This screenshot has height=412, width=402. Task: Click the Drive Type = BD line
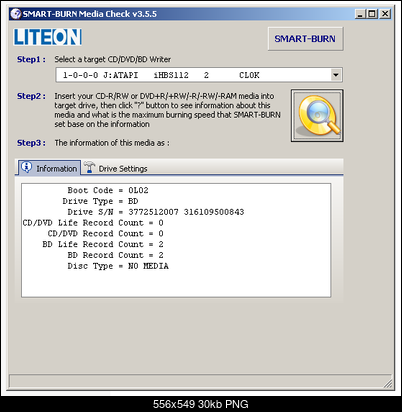100,201
